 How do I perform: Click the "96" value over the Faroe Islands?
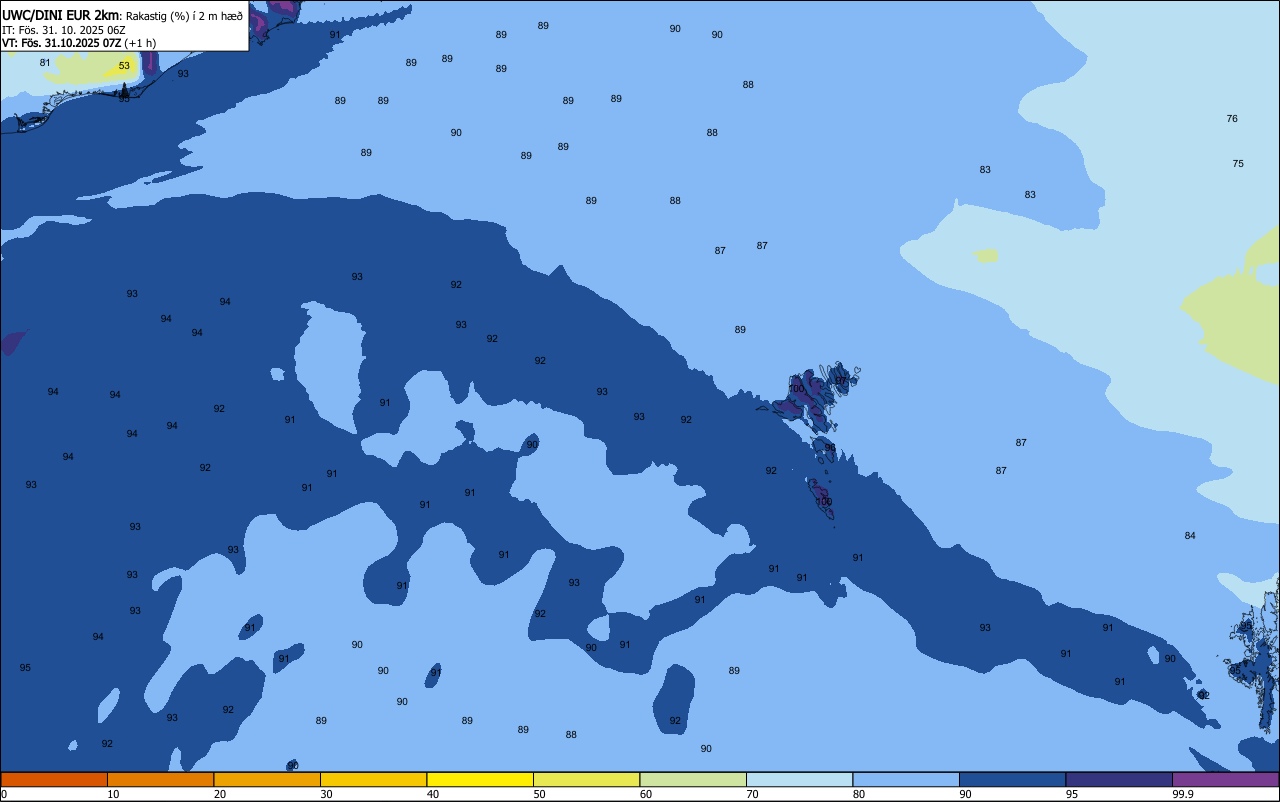click(x=830, y=447)
